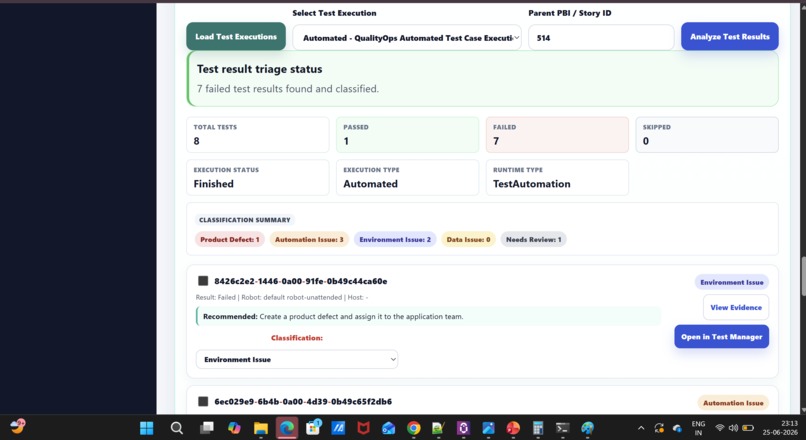Image resolution: width=806 pixels, height=440 pixels.
Task: Click the Classification Summary label
Action: [245, 220]
